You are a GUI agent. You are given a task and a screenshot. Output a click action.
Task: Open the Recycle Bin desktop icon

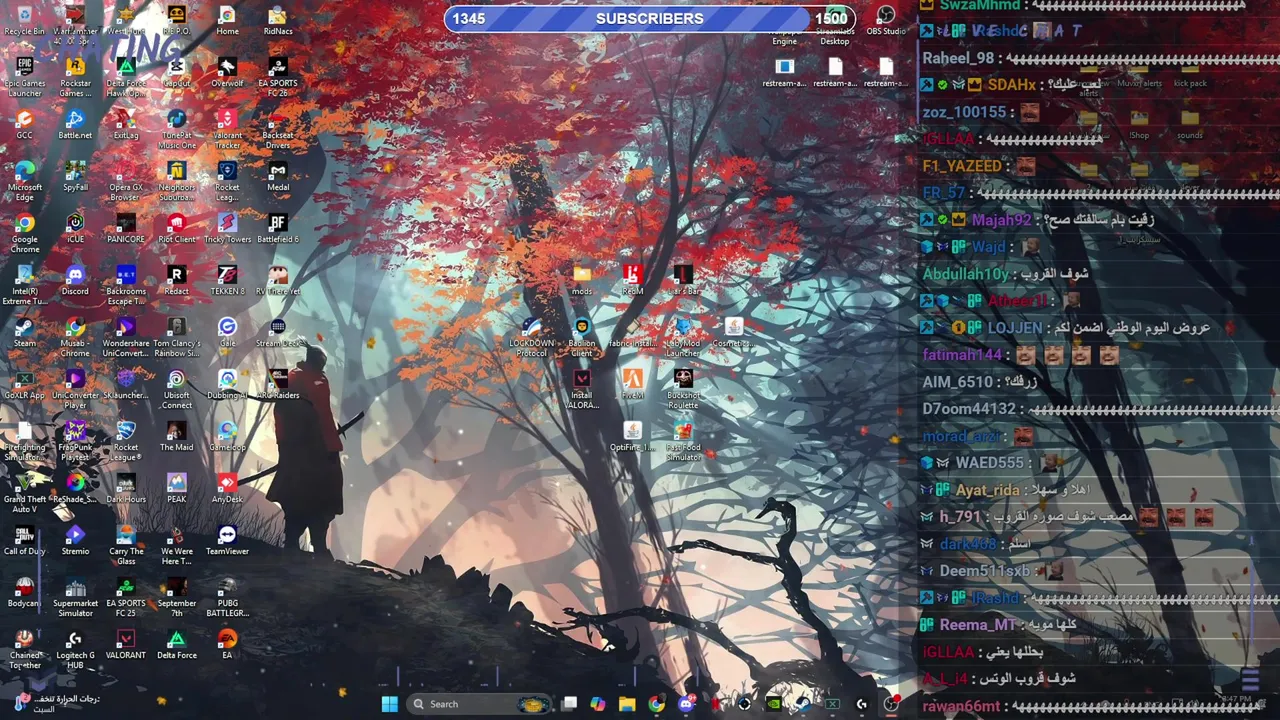point(25,21)
